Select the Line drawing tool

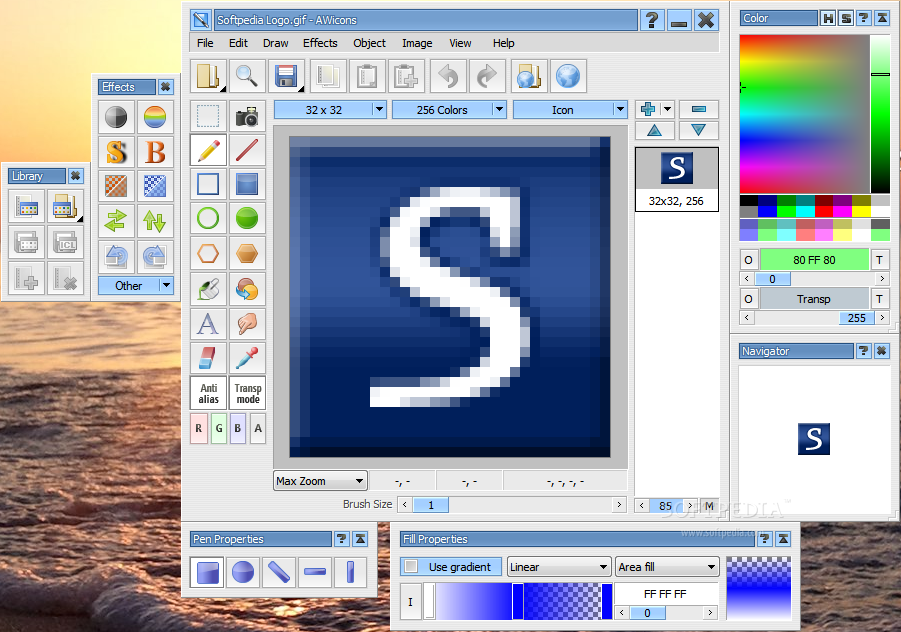coord(247,151)
